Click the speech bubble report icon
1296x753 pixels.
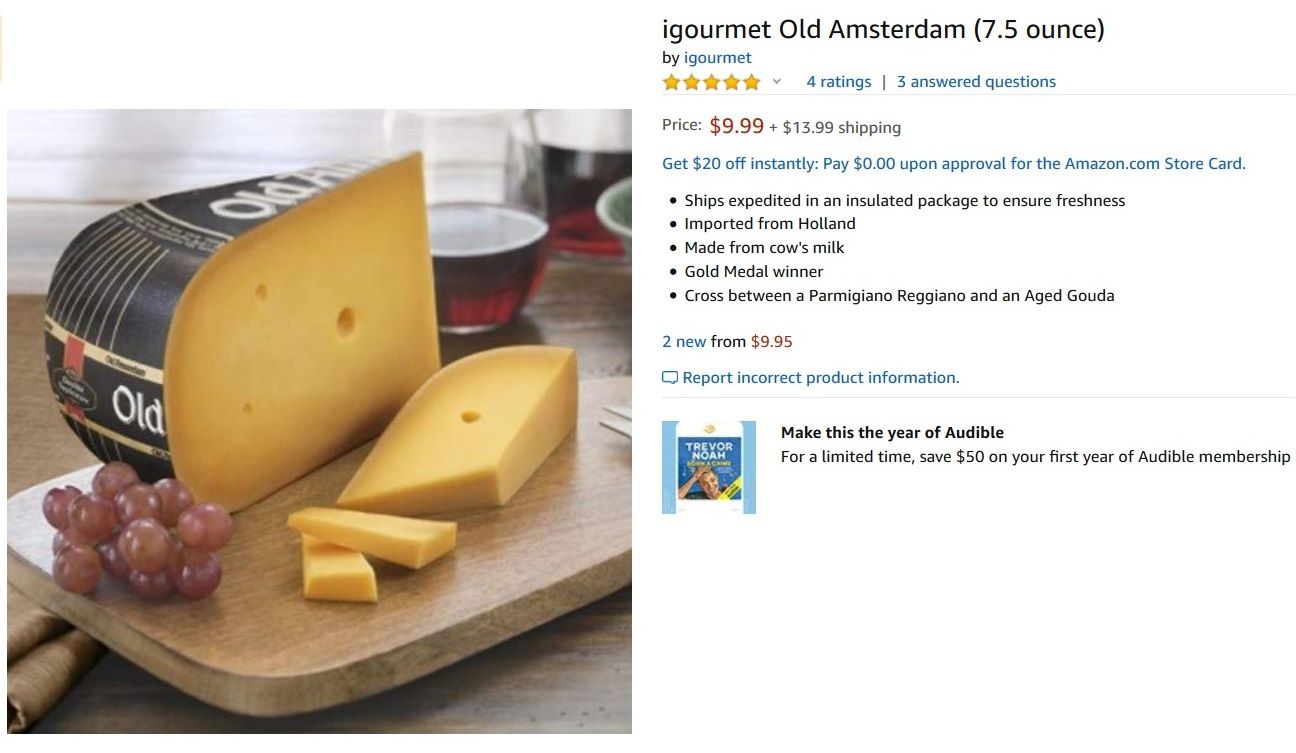pos(670,378)
